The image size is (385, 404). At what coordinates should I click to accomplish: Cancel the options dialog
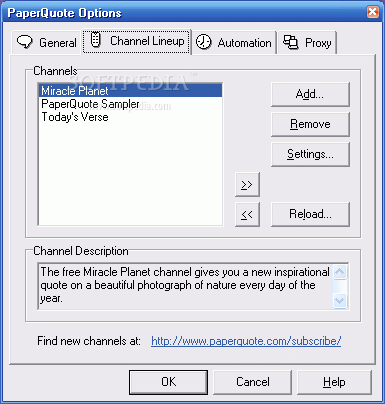tap(253, 382)
